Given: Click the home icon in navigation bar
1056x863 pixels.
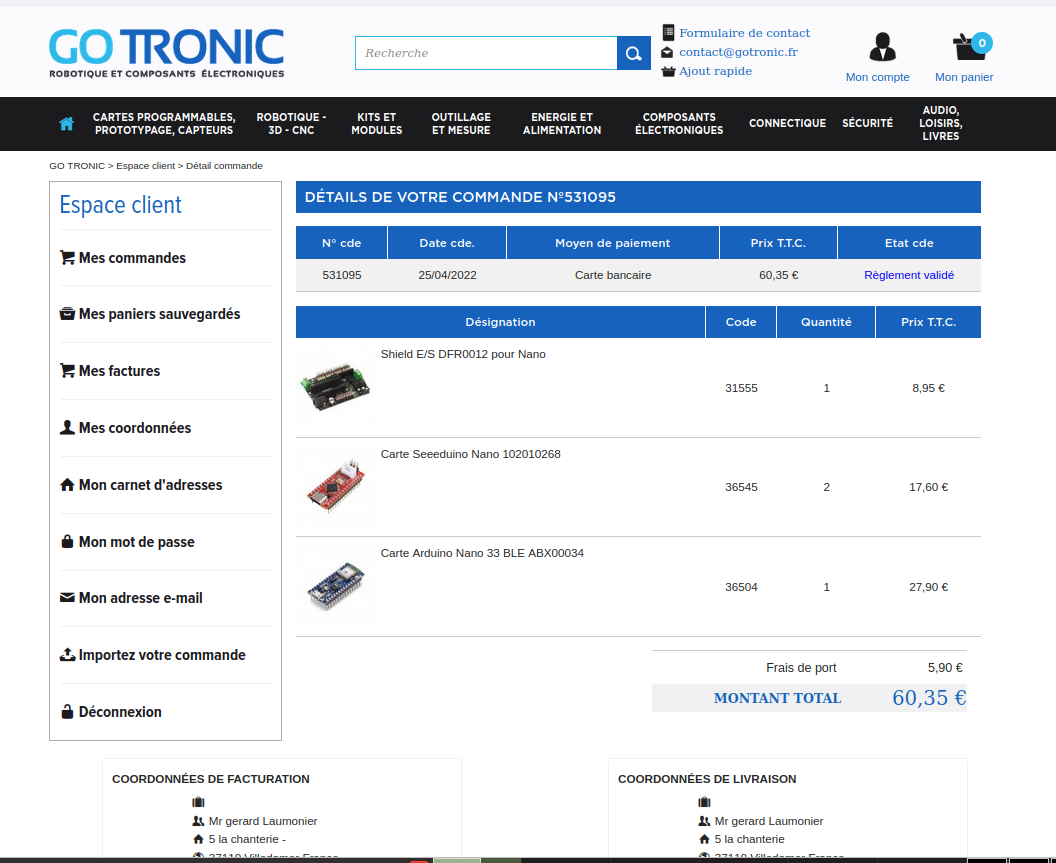Looking at the screenshot, I should tap(67, 124).
